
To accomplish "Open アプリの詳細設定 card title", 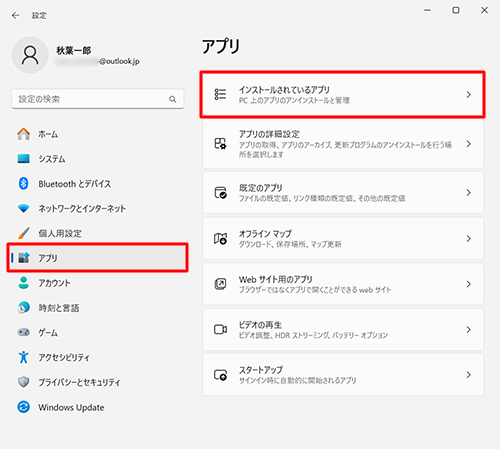I will tap(269, 134).
